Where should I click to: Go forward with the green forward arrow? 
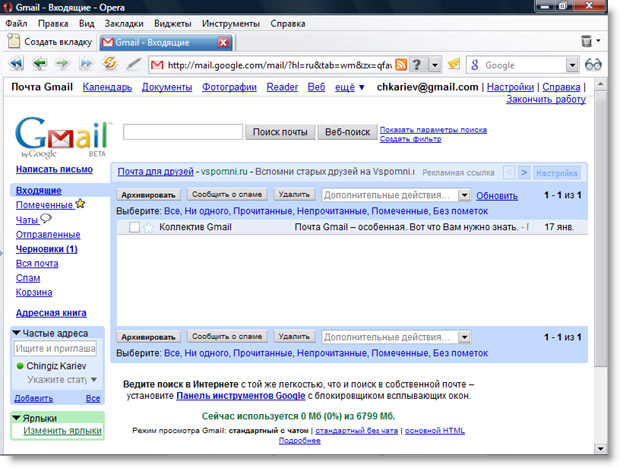tap(62, 64)
